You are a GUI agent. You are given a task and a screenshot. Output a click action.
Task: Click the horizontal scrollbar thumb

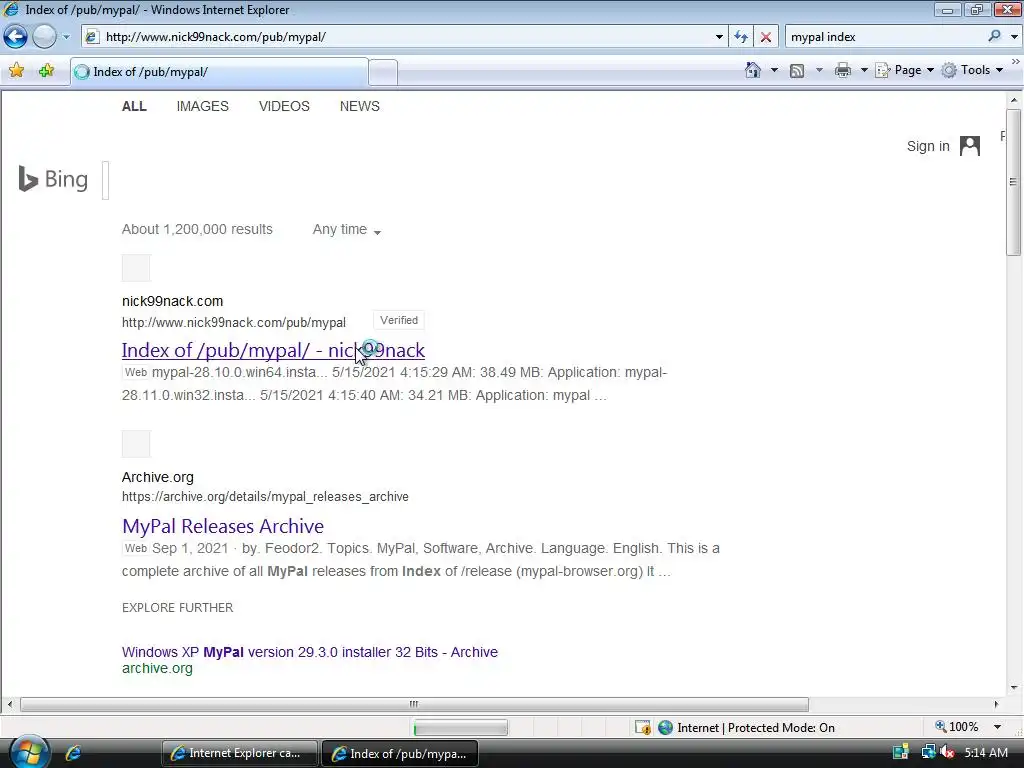tap(414, 704)
